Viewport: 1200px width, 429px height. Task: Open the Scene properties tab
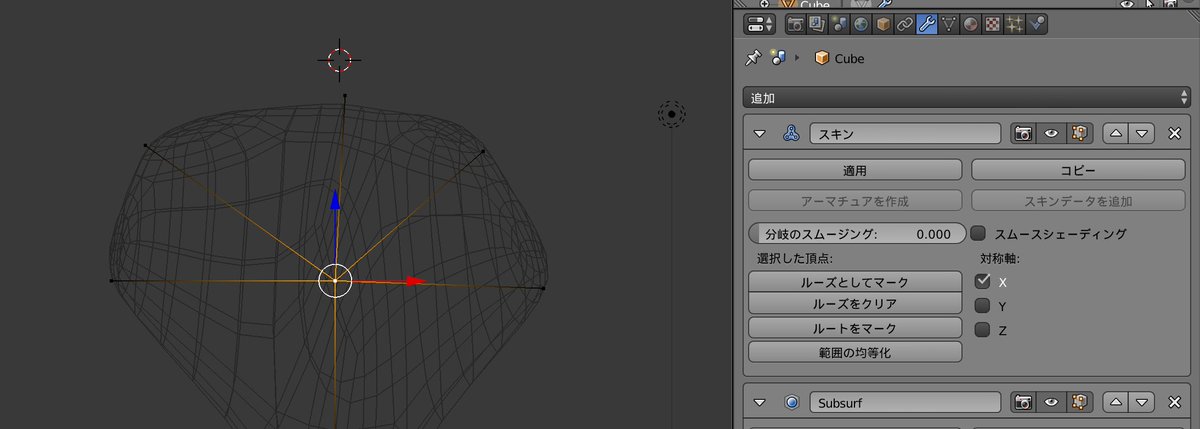pyautogui.click(x=840, y=24)
